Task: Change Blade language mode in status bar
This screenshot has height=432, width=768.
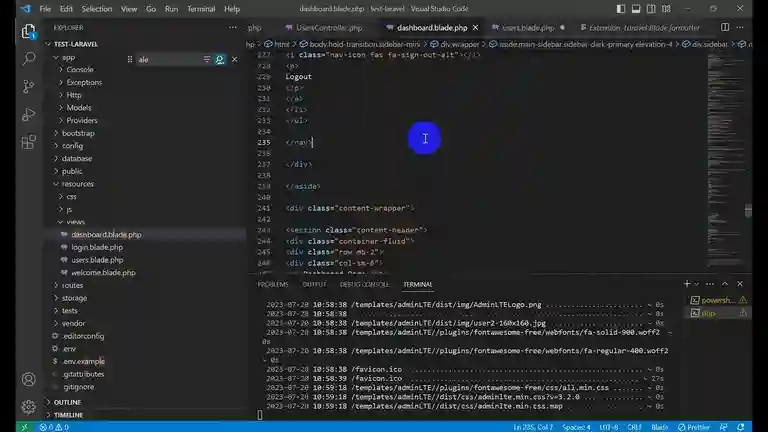Action: click(x=659, y=427)
